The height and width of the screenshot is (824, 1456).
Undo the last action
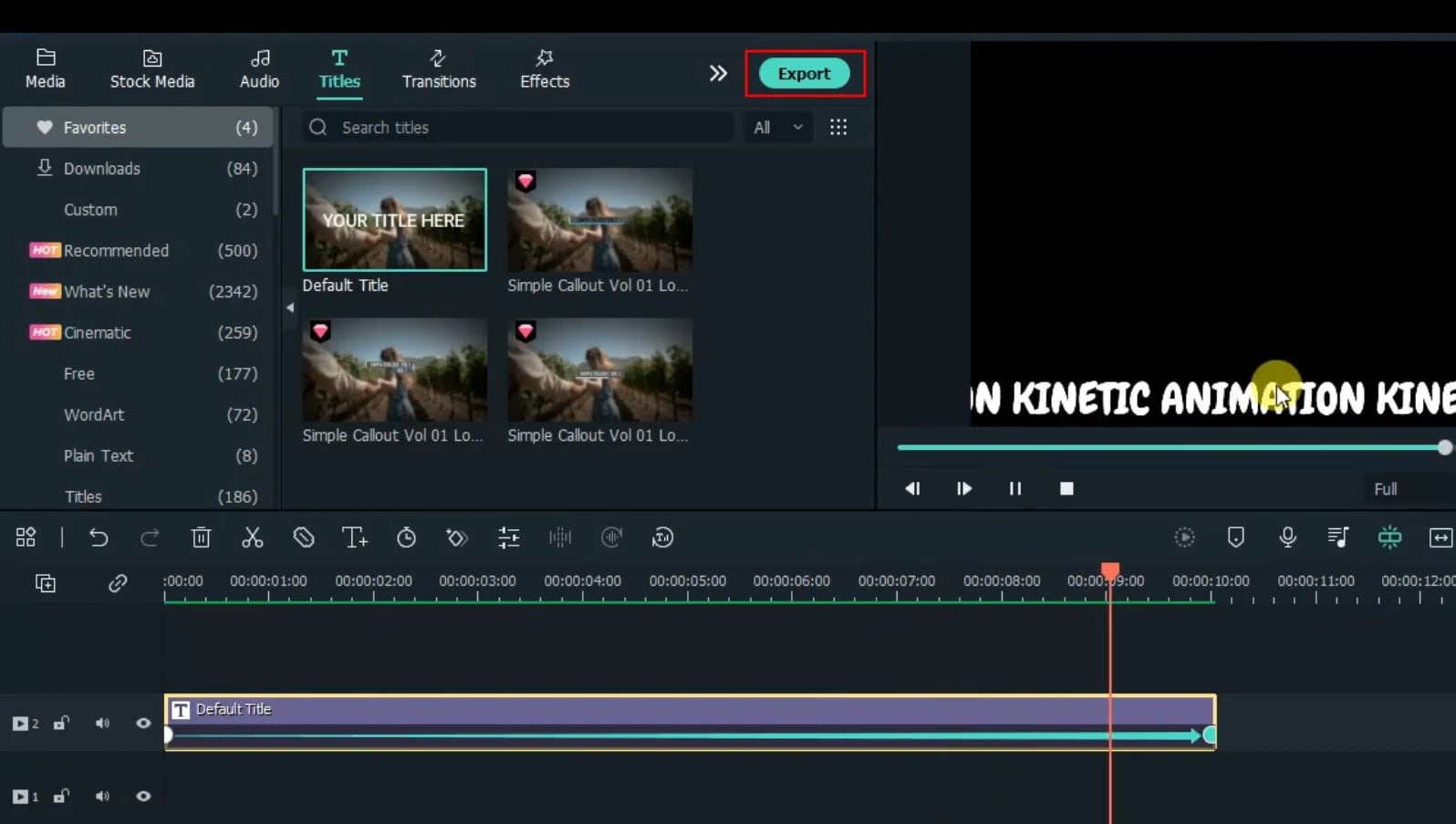[x=99, y=537]
